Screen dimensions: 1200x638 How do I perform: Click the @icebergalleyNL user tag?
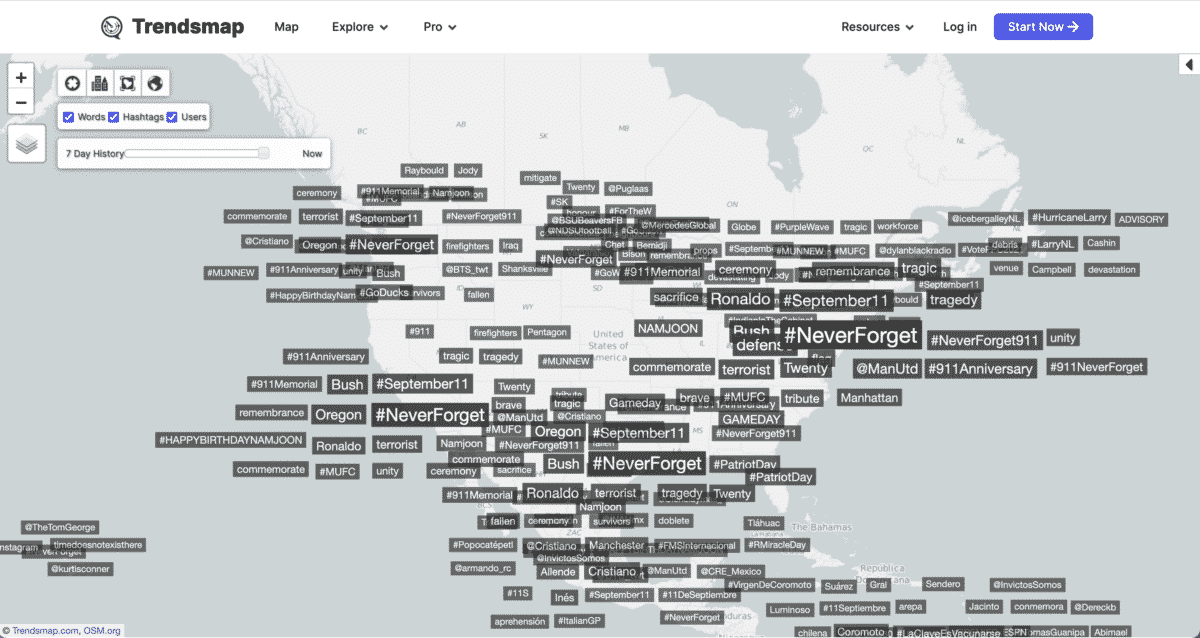tap(986, 218)
